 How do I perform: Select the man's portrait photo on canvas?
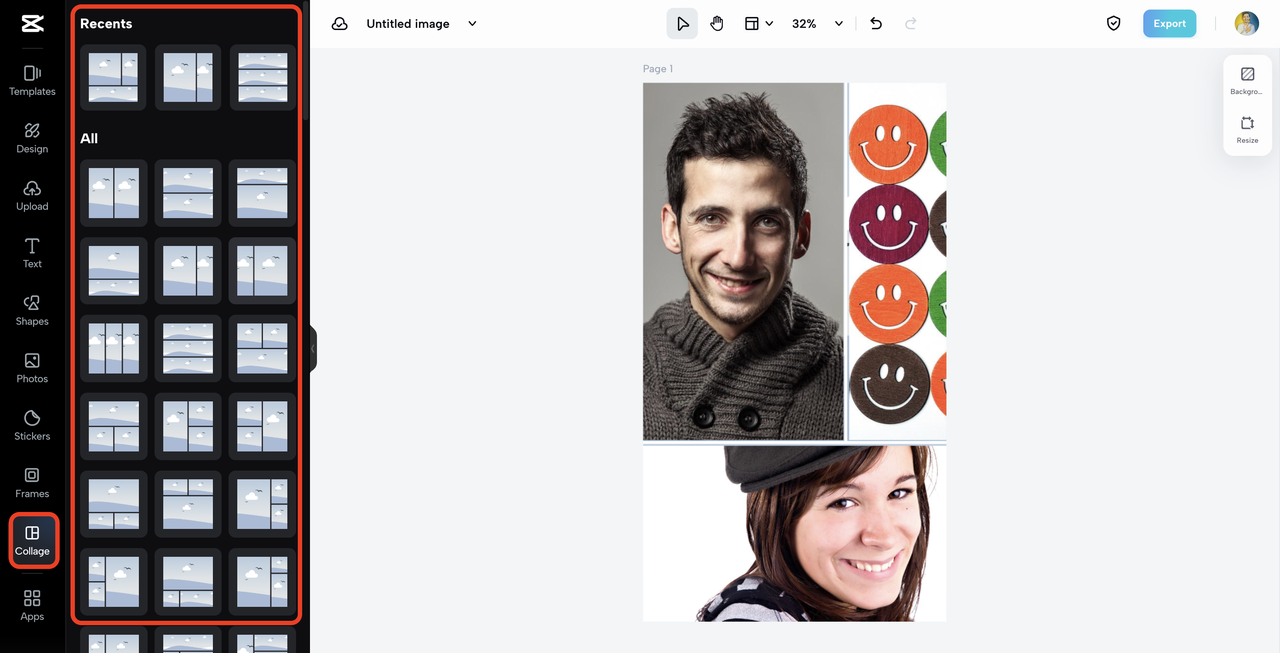[x=743, y=261]
